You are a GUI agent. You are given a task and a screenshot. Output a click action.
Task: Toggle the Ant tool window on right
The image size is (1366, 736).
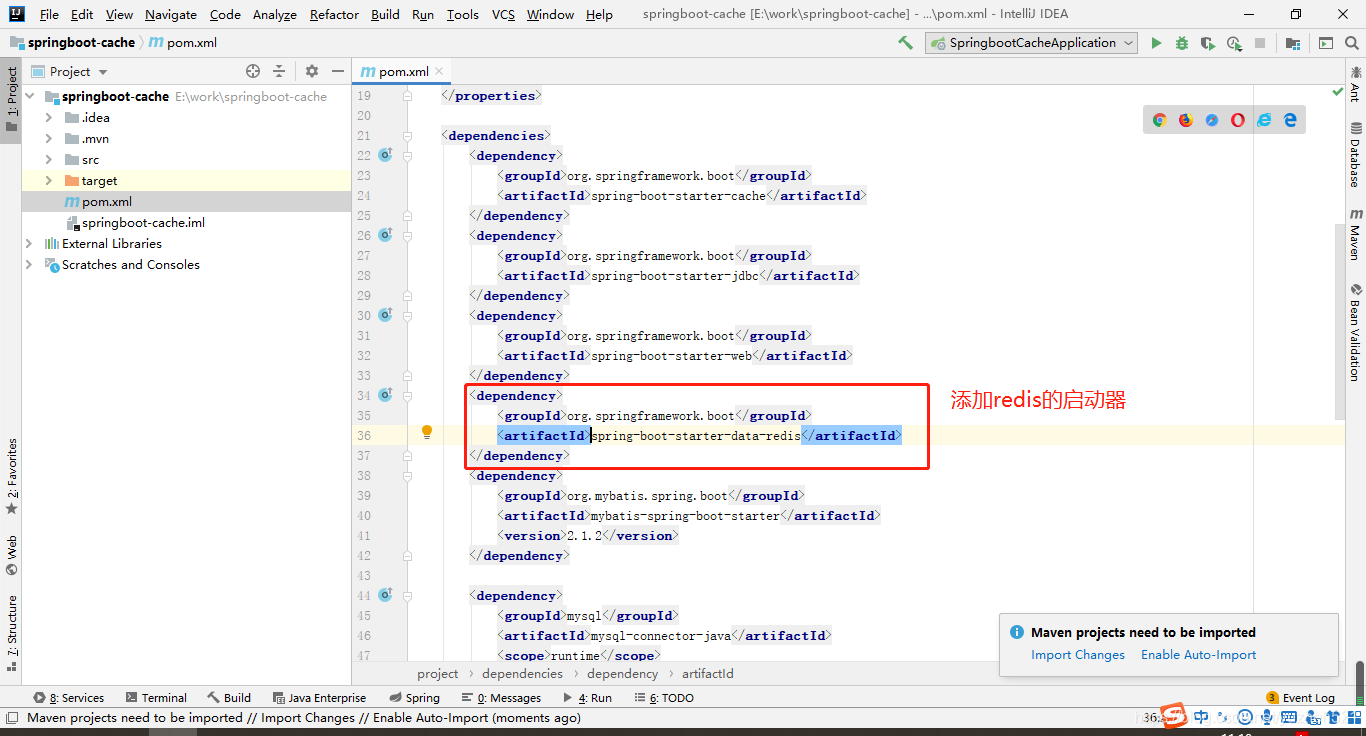click(x=1355, y=84)
